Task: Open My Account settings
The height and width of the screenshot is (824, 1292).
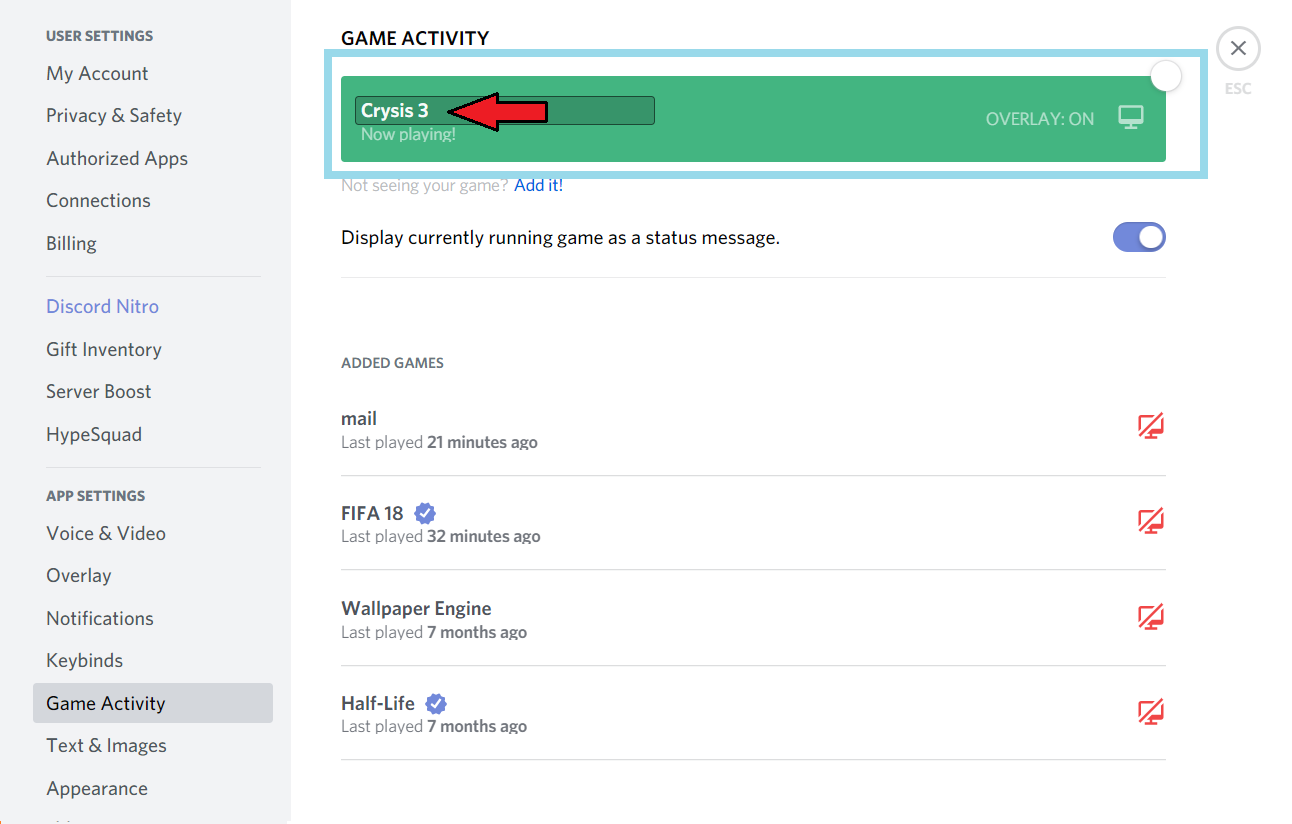Action: [96, 73]
